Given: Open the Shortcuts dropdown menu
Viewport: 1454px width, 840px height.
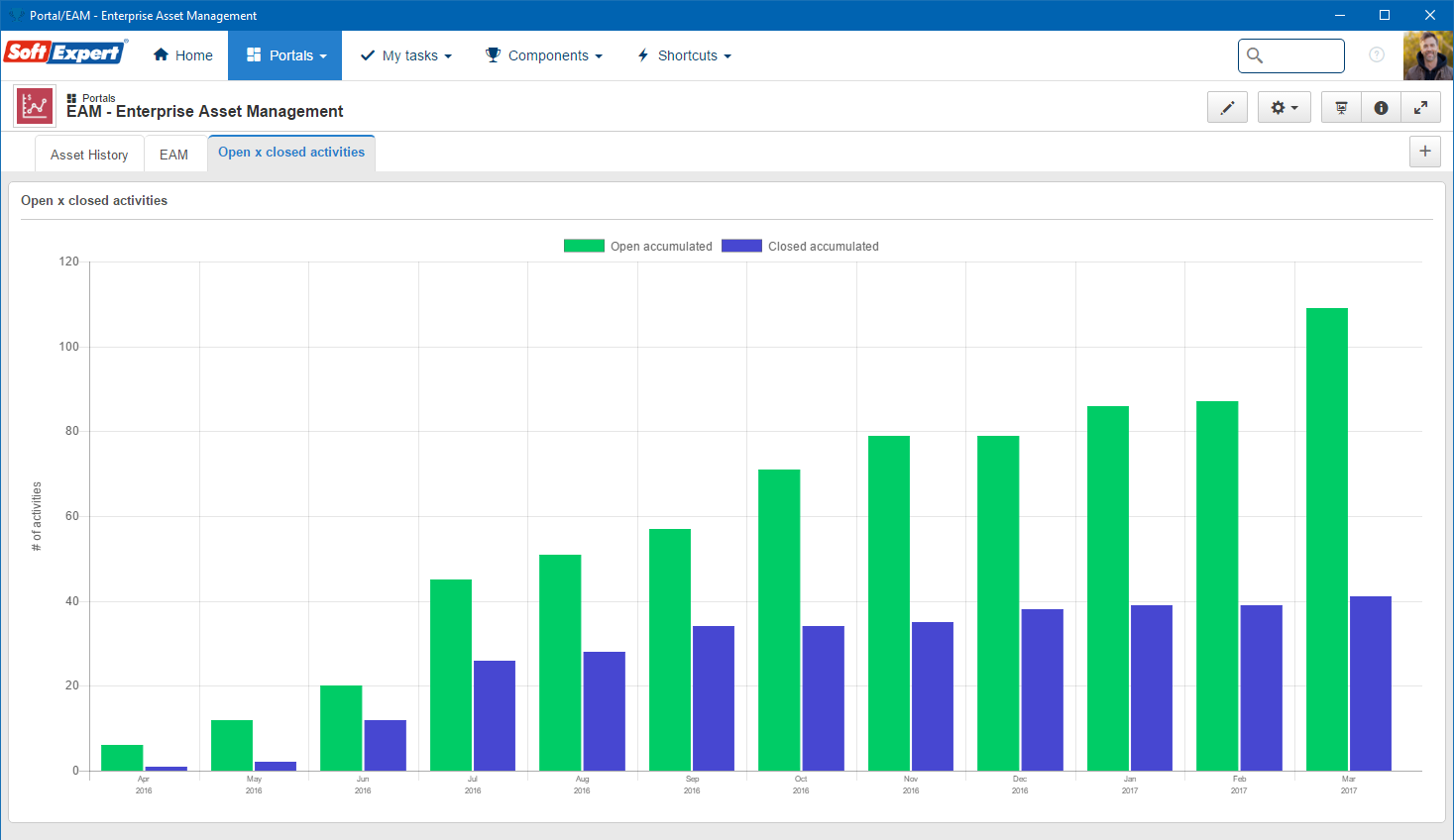Looking at the screenshot, I should pos(684,55).
